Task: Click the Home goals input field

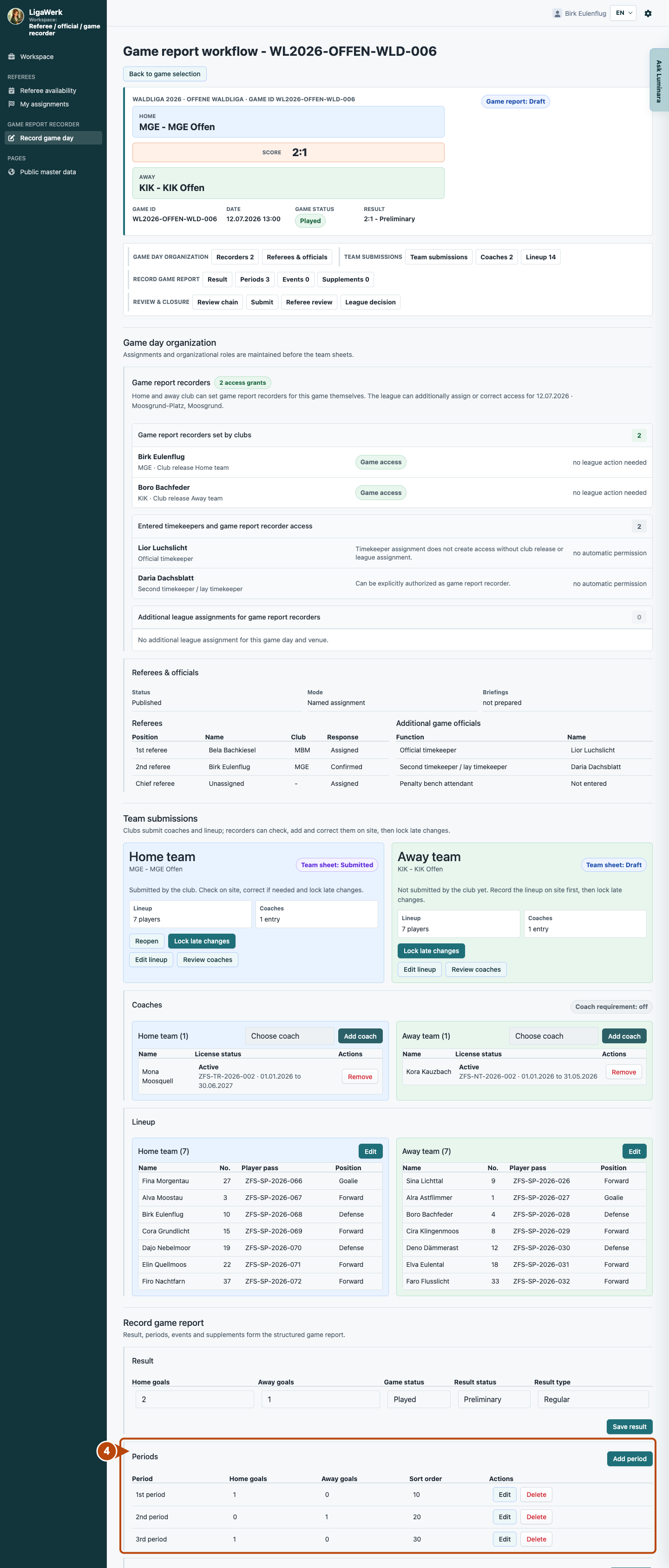Action: tap(195, 1399)
